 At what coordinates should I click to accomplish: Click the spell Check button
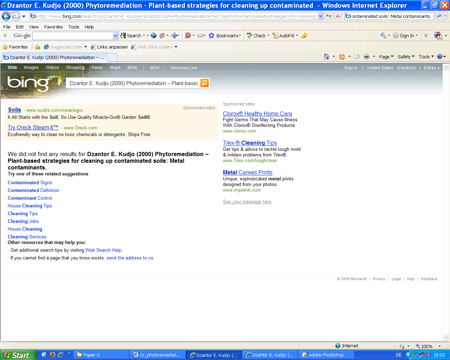click(256, 36)
